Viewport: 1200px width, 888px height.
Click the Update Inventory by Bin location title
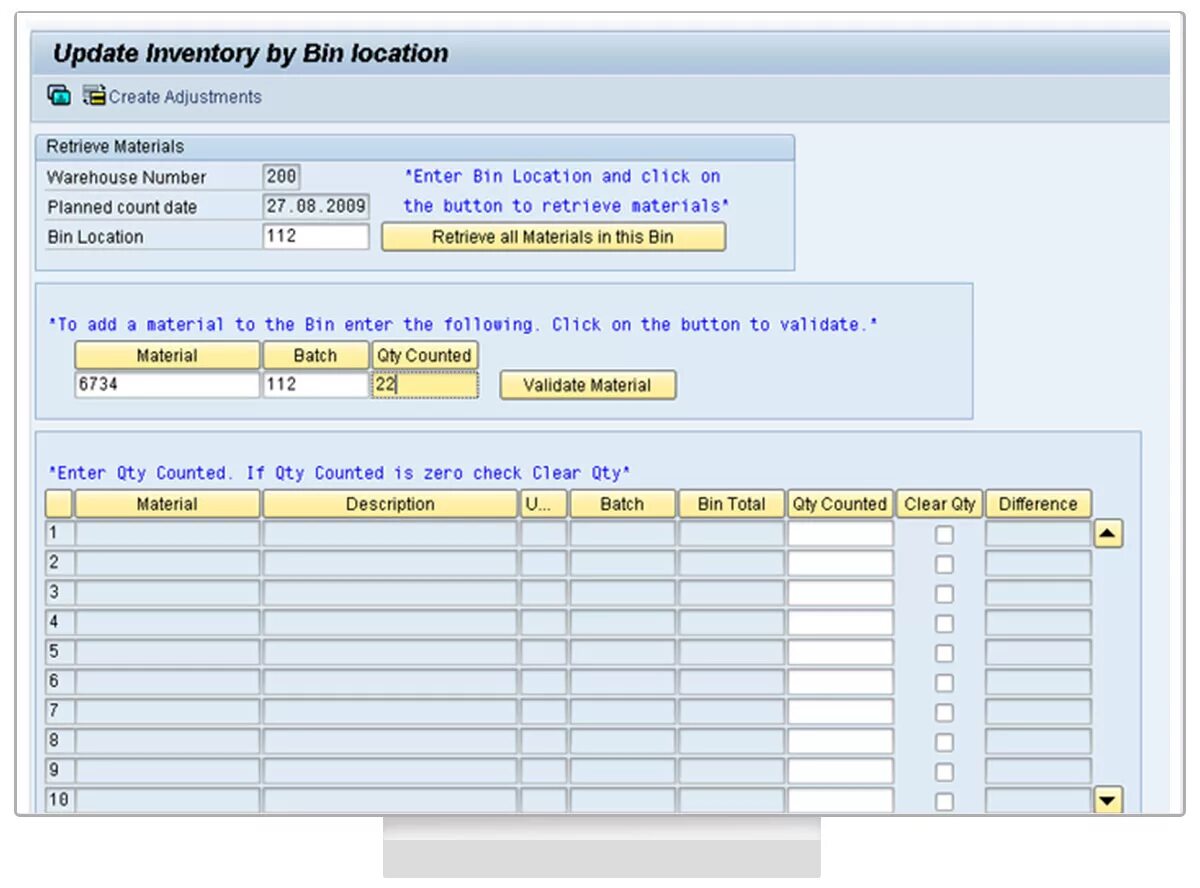pyautogui.click(x=251, y=53)
